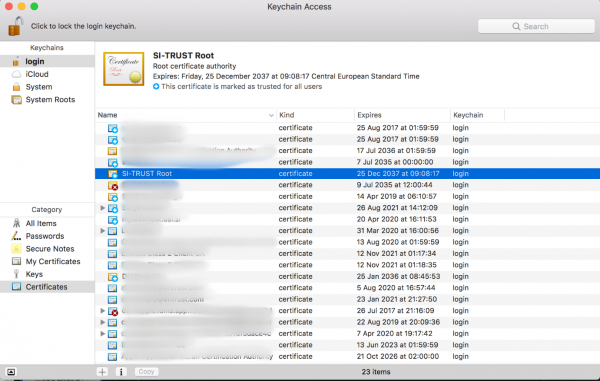The height and width of the screenshot is (381, 600).
Task: Click the All Items icon
Action: 16,223
